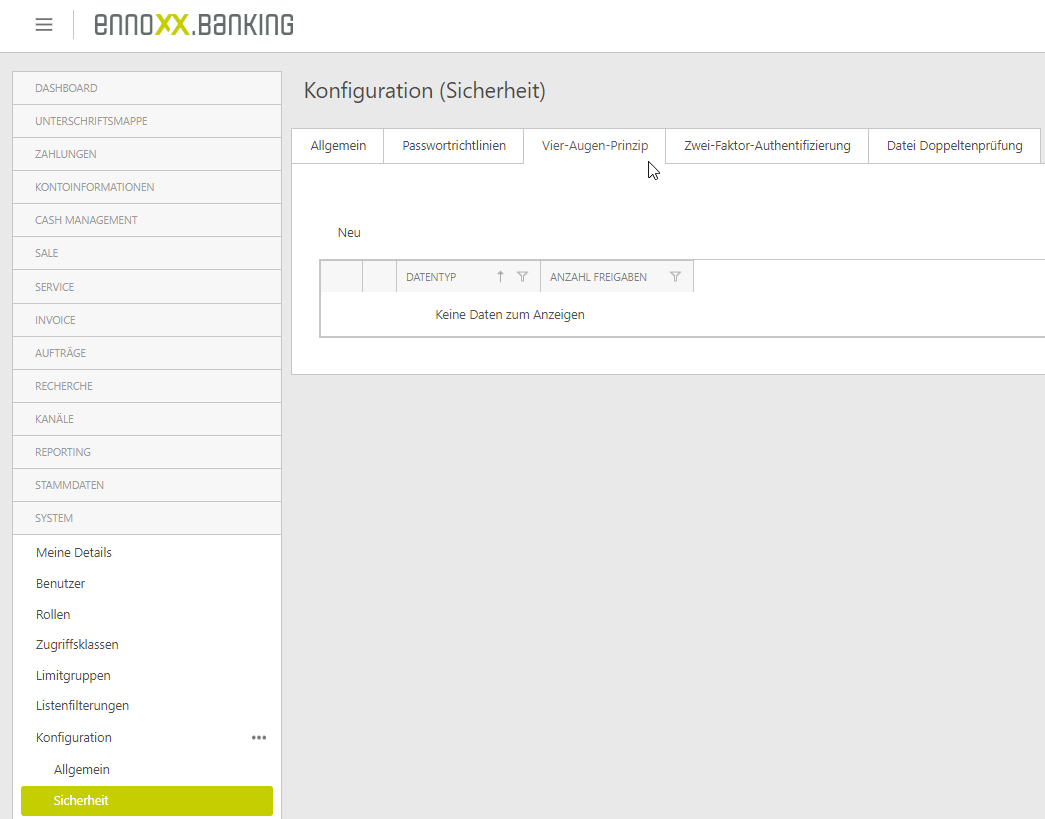
Task: Select Allgemein under Konfiguration
Action: 82,770
